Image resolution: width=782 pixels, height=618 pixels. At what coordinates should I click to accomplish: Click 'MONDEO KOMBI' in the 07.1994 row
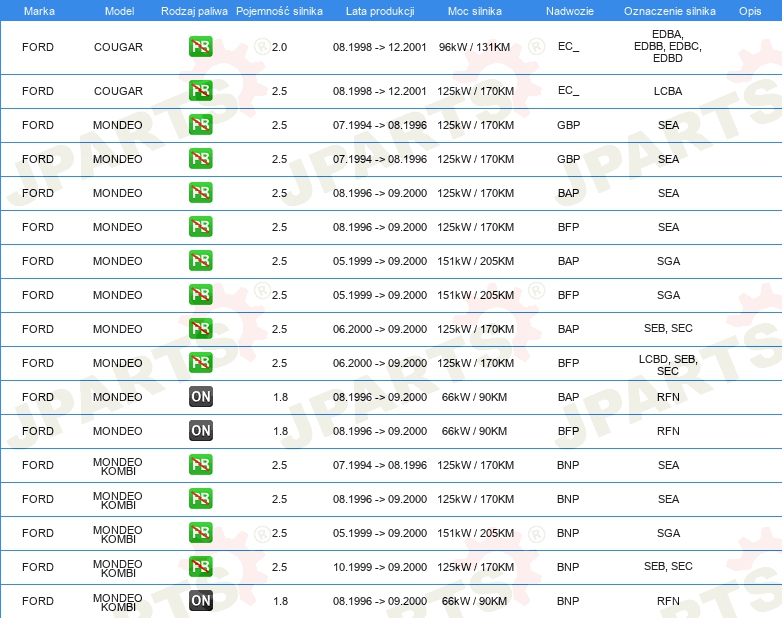tap(118, 466)
